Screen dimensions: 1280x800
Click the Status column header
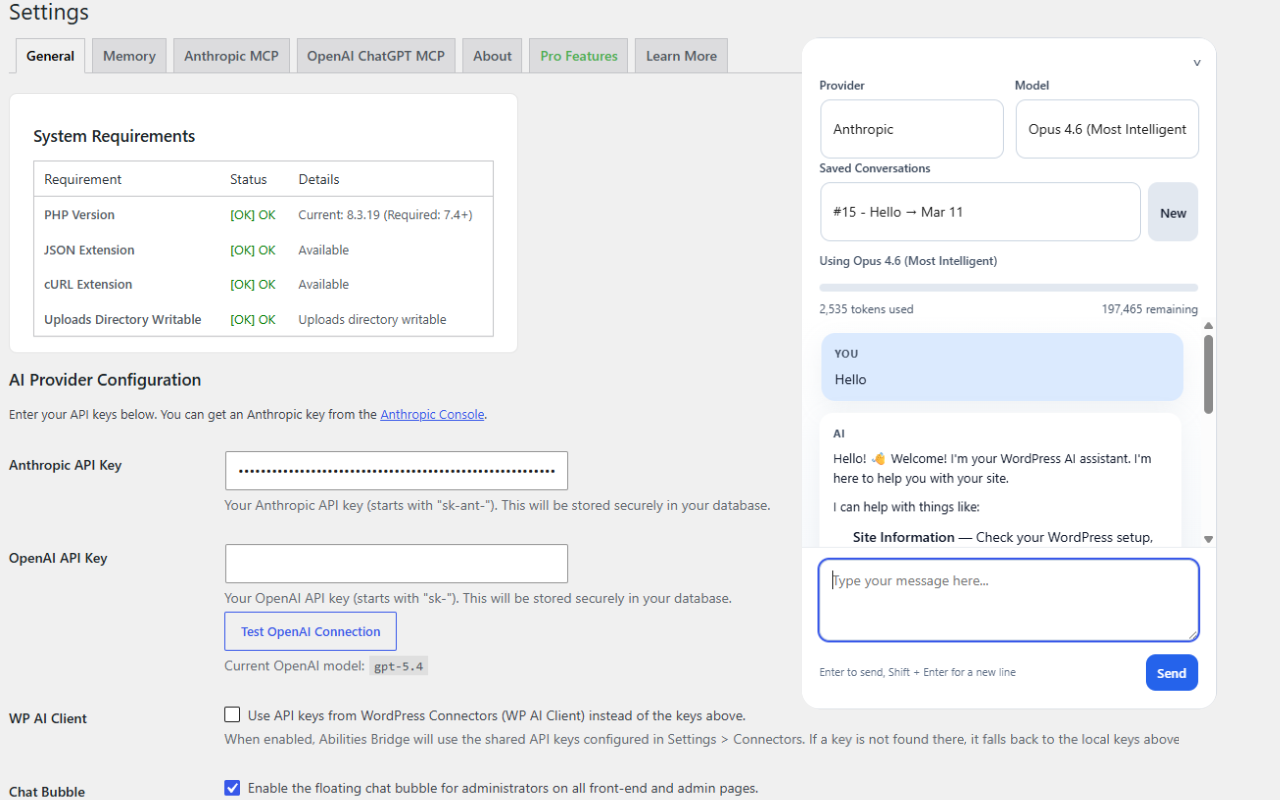tap(248, 180)
